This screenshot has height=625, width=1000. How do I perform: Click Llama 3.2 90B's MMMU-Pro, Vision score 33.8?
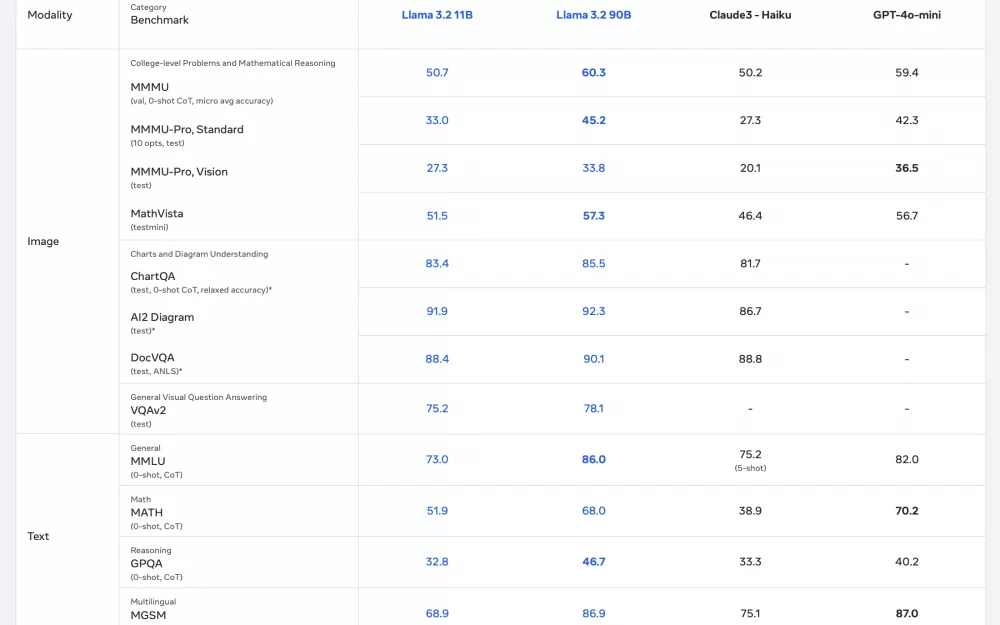(x=594, y=168)
